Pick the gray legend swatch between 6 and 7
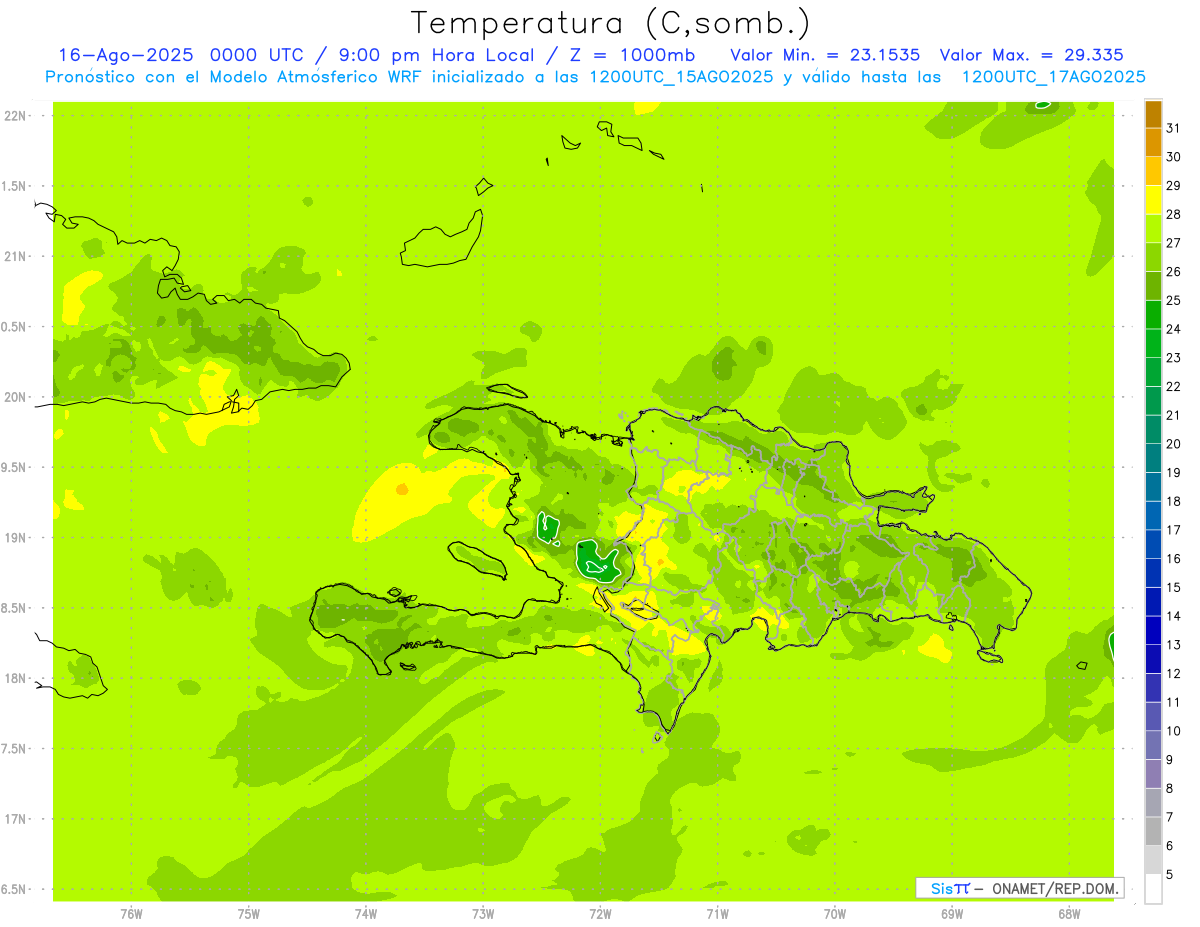Viewport: 1200px width, 927px height. click(1153, 831)
